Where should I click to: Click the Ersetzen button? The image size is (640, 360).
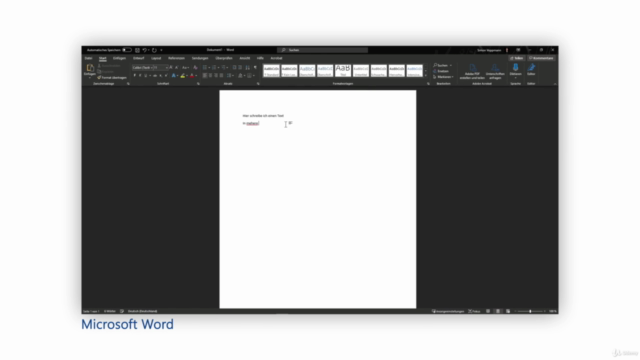(x=441, y=71)
